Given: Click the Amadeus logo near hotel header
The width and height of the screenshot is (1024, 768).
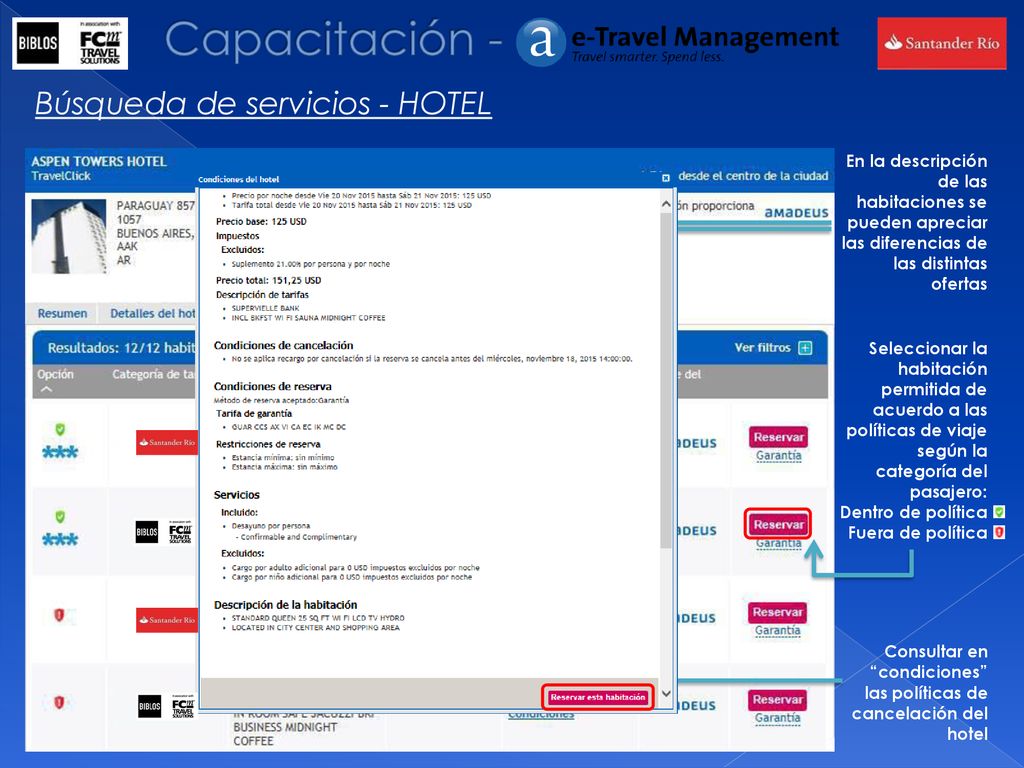Looking at the screenshot, I should coord(796,213).
